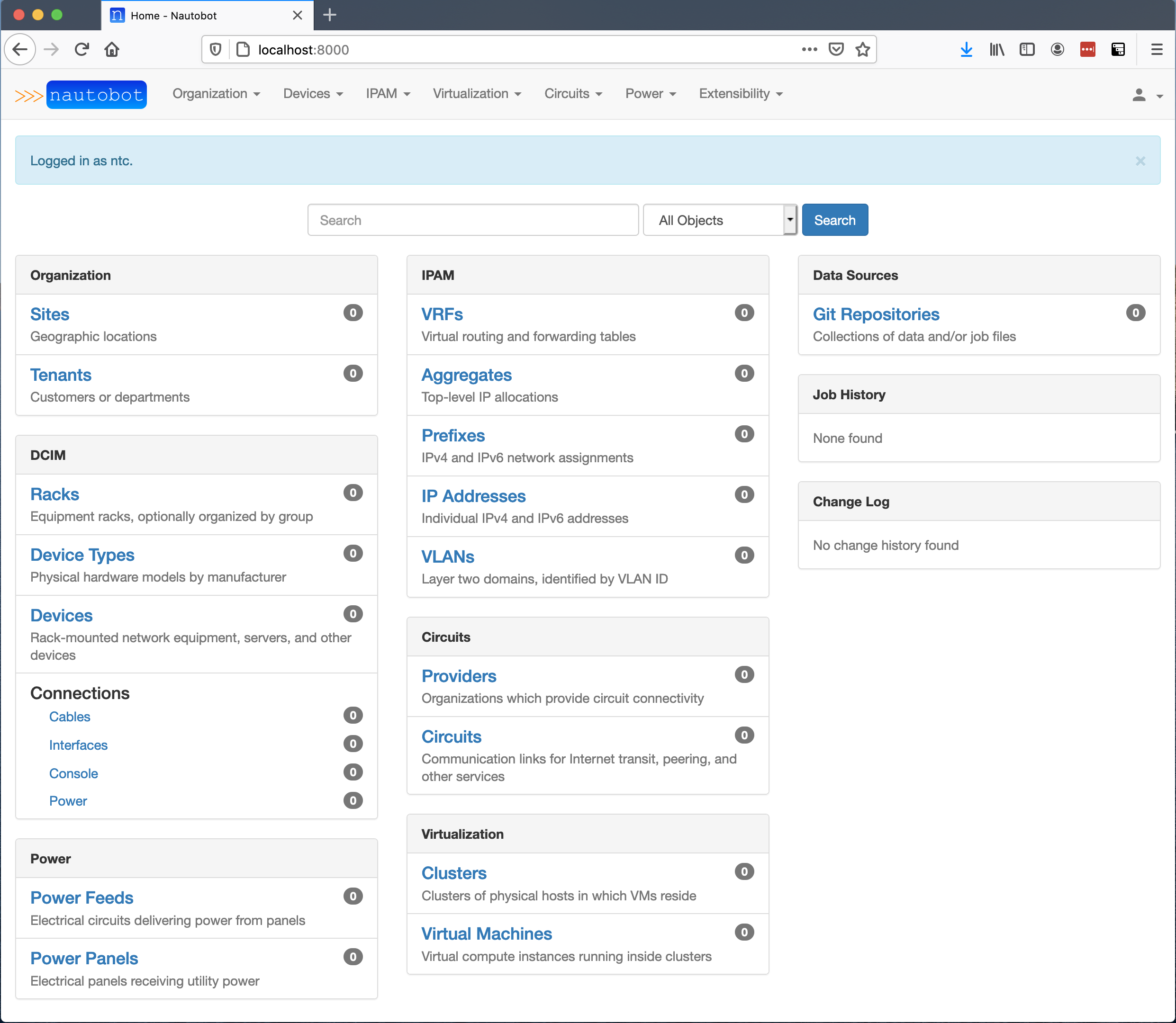Open the Git Repositories link

pyautogui.click(x=876, y=314)
